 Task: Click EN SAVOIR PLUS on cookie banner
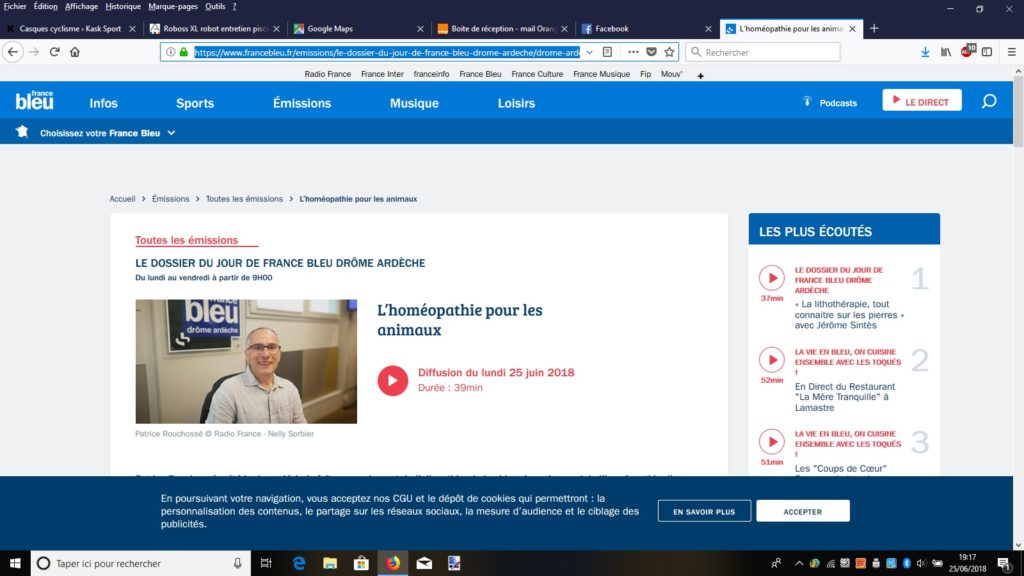click(x=704, y=511)
